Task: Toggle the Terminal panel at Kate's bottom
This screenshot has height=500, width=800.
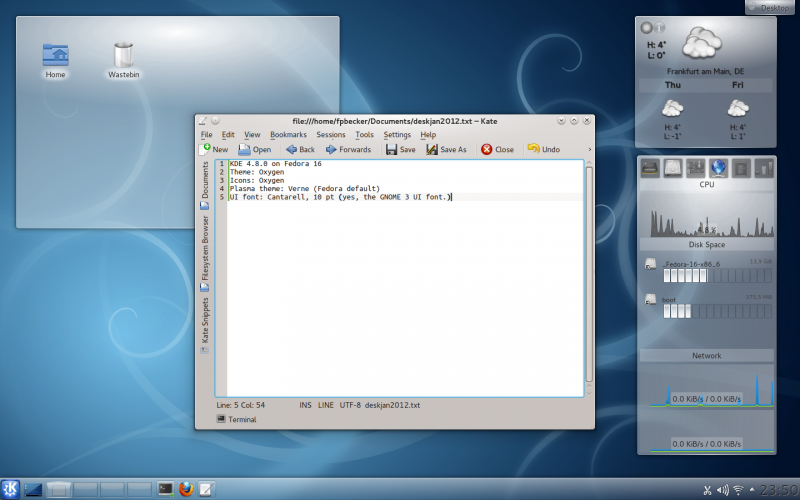Action: point(236,419)
